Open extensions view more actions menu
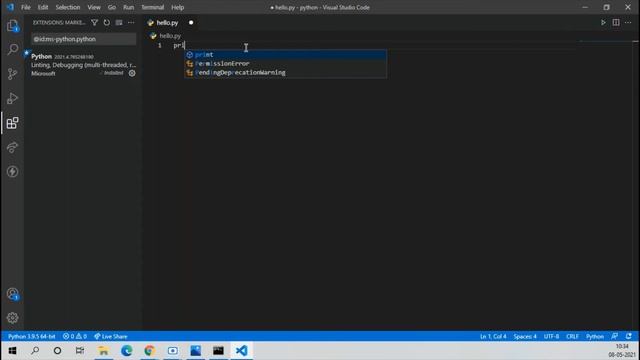Viewport: 640px width, 360px height. pyautogui.click(x=131, y=22)
